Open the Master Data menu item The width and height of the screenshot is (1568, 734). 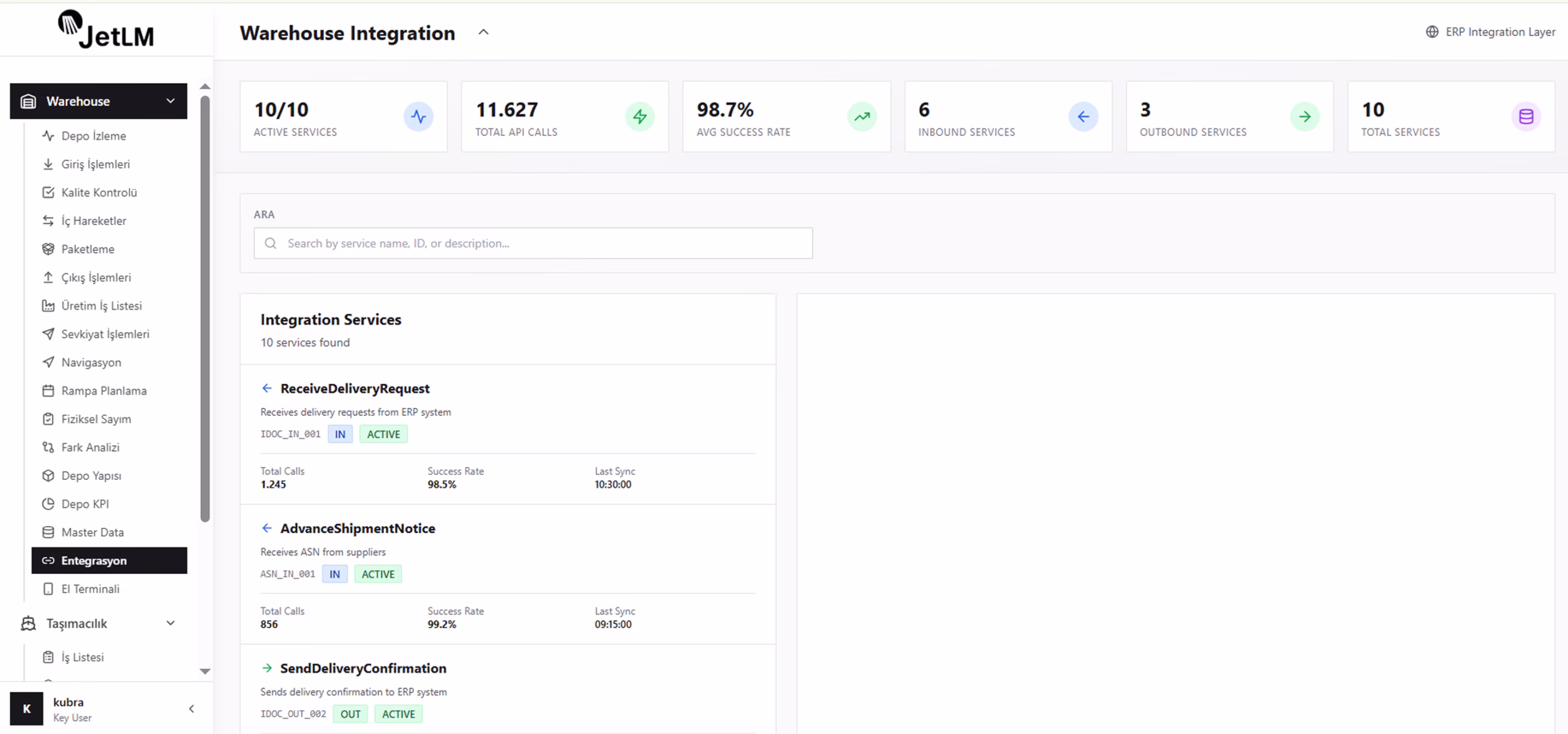[92, 532]
